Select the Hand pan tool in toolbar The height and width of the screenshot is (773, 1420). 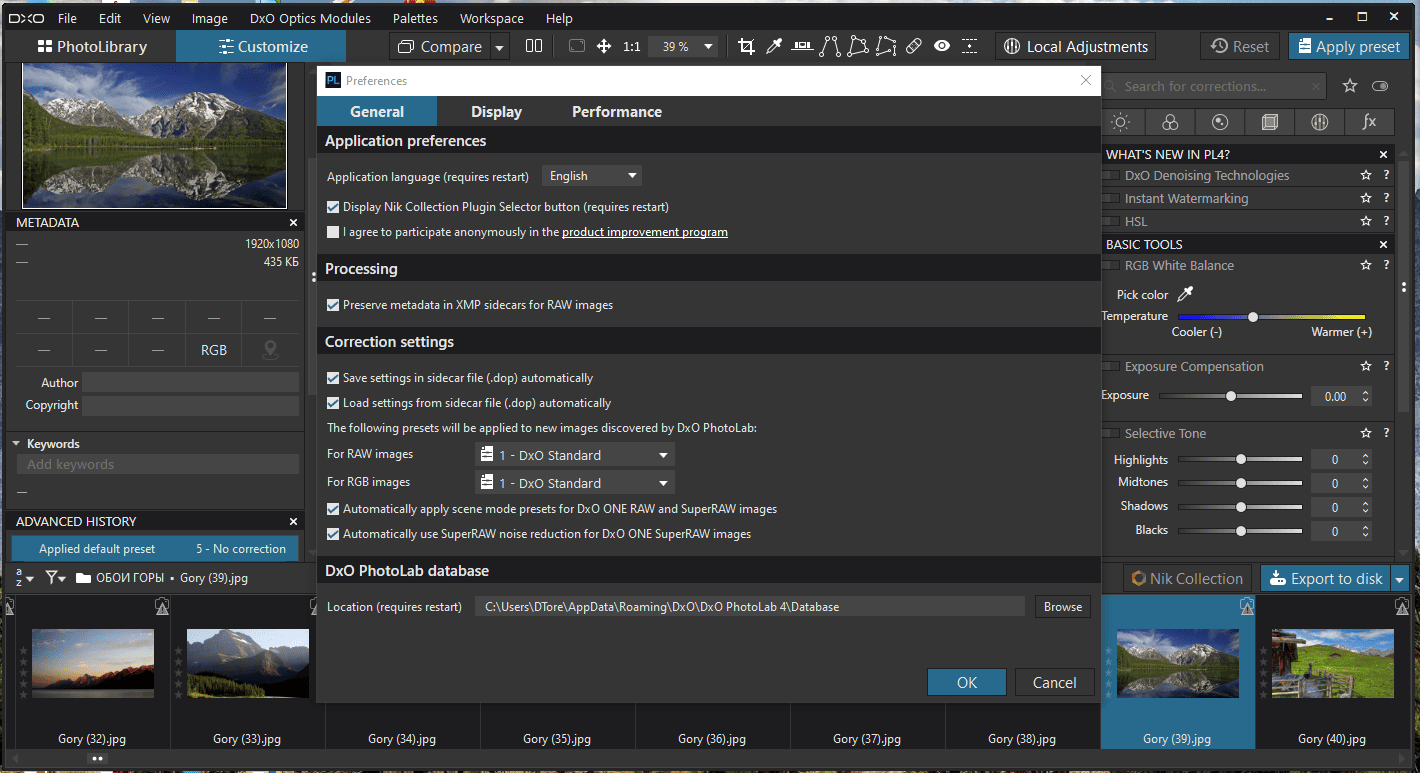point(604,46)
